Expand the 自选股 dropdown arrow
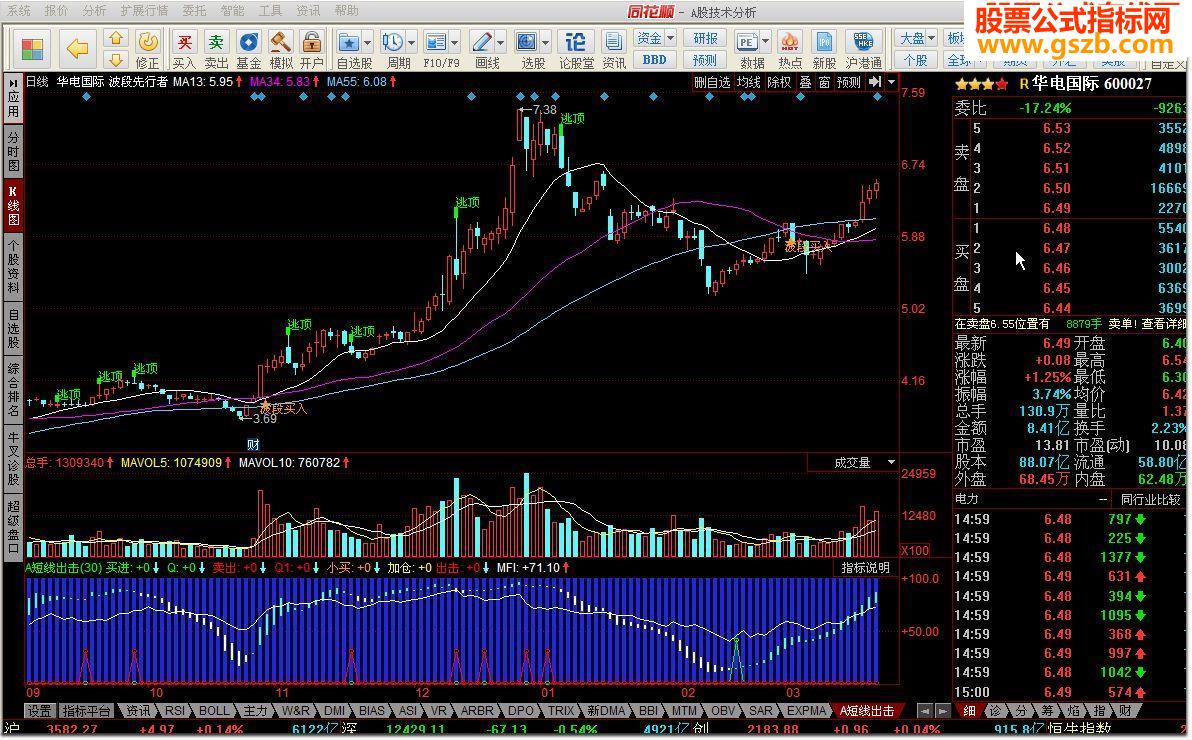This screenshot has width=1192, height=740. [x=368, y=43]
